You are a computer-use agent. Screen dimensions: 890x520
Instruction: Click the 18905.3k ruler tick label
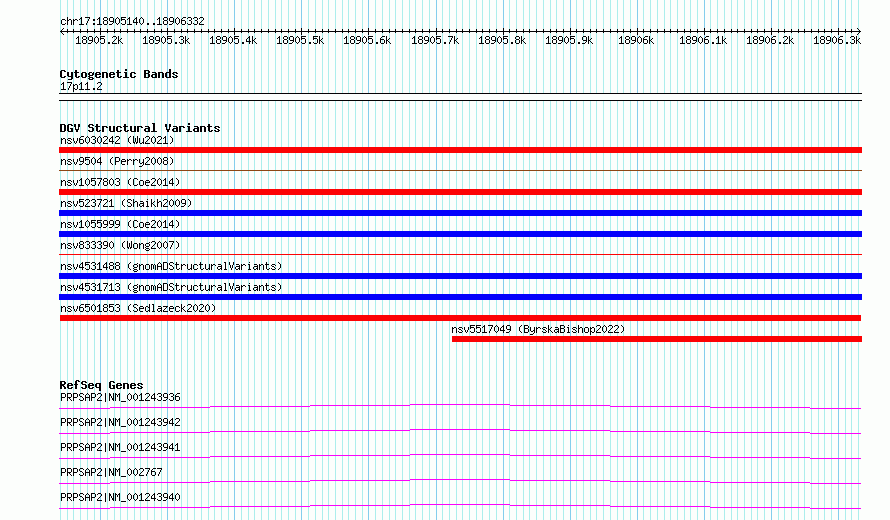click(x=166, y=40)
